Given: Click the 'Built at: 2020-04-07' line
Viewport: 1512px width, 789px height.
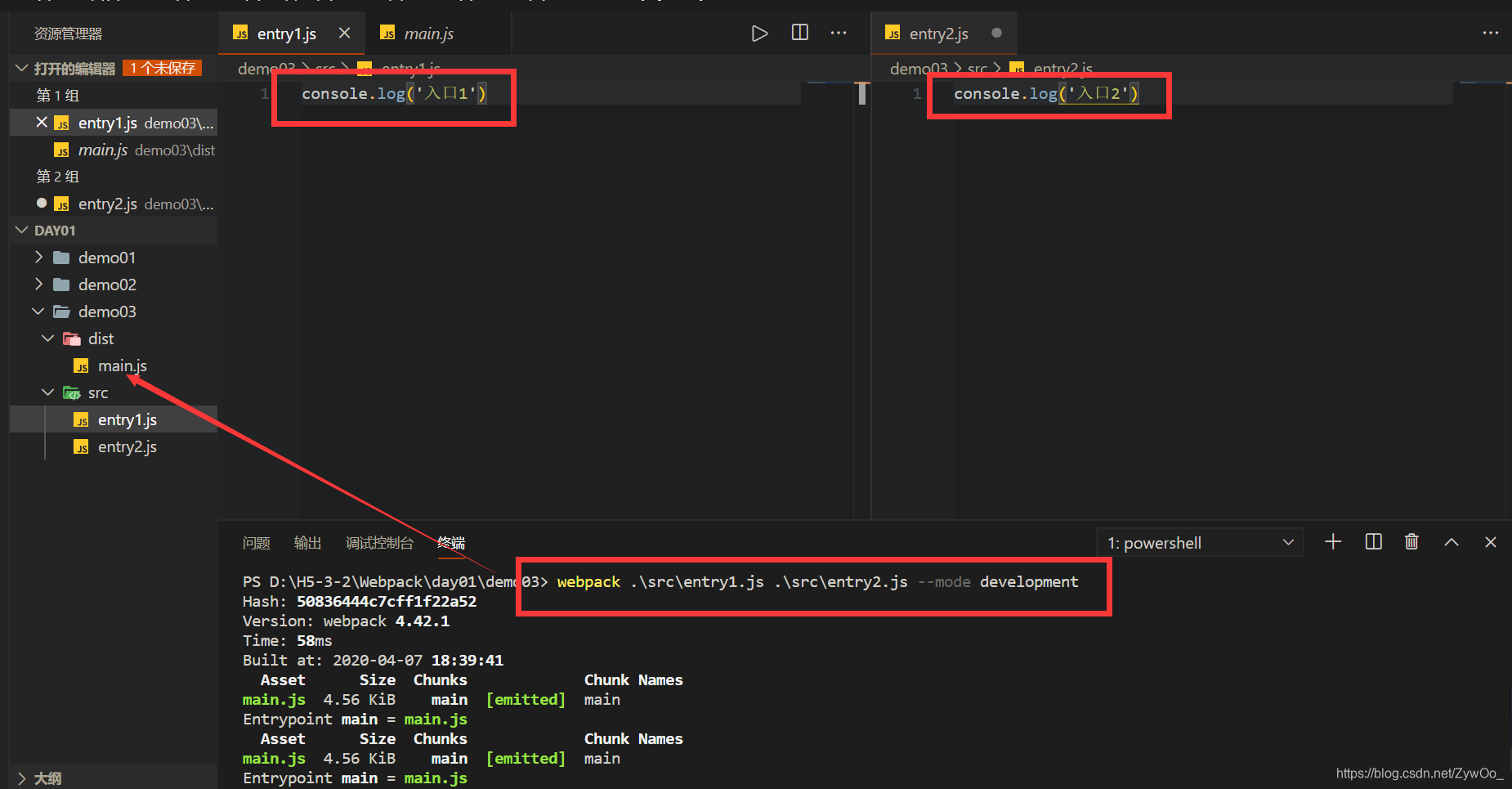Looking at the screenshot, I should [x=373, y=661].
